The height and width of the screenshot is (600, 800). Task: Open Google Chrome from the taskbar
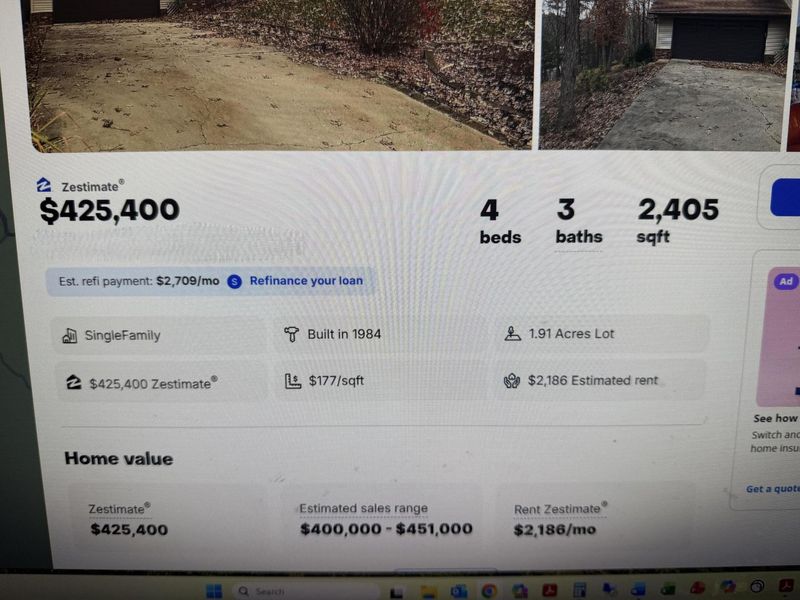pos(489,591)
